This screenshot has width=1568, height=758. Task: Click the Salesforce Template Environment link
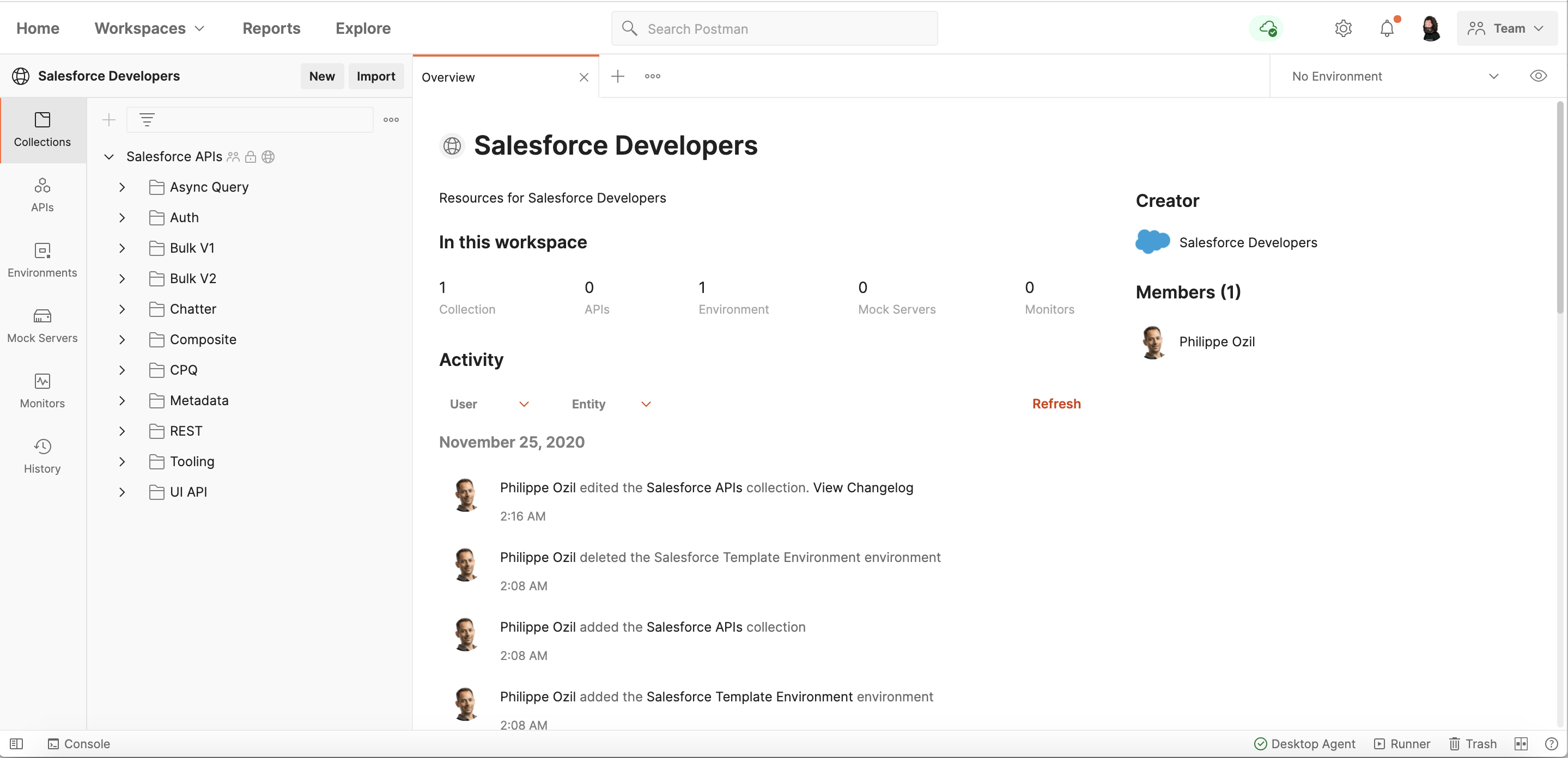[749, 697]
